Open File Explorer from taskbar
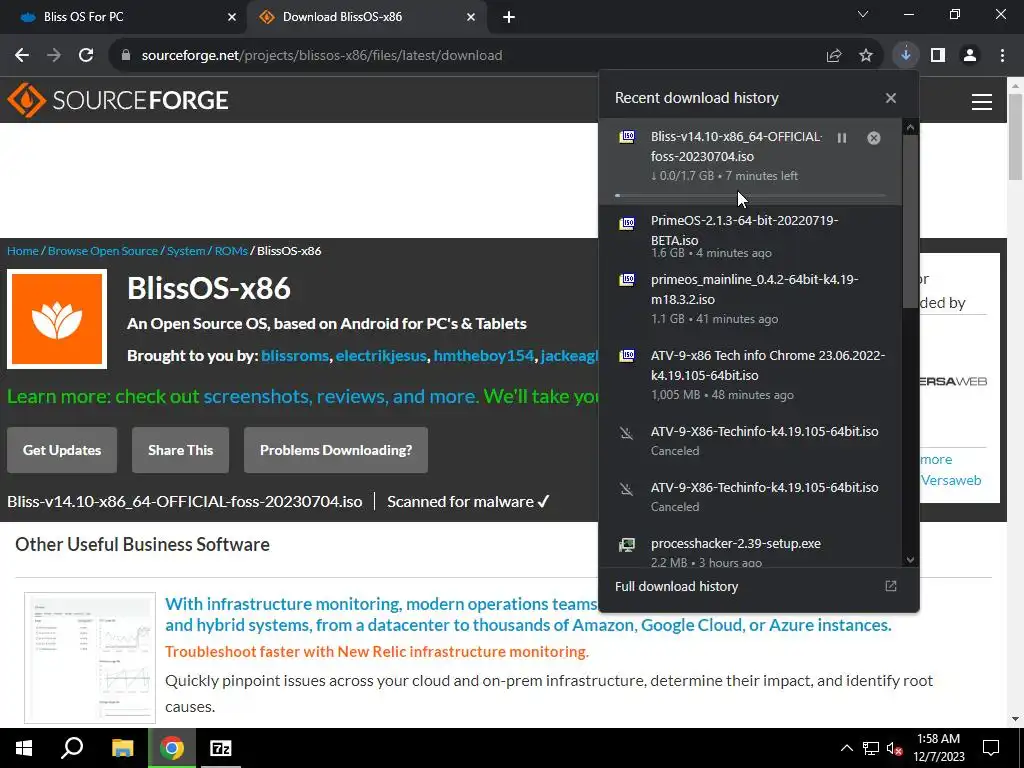 click(x=122, y=748)
